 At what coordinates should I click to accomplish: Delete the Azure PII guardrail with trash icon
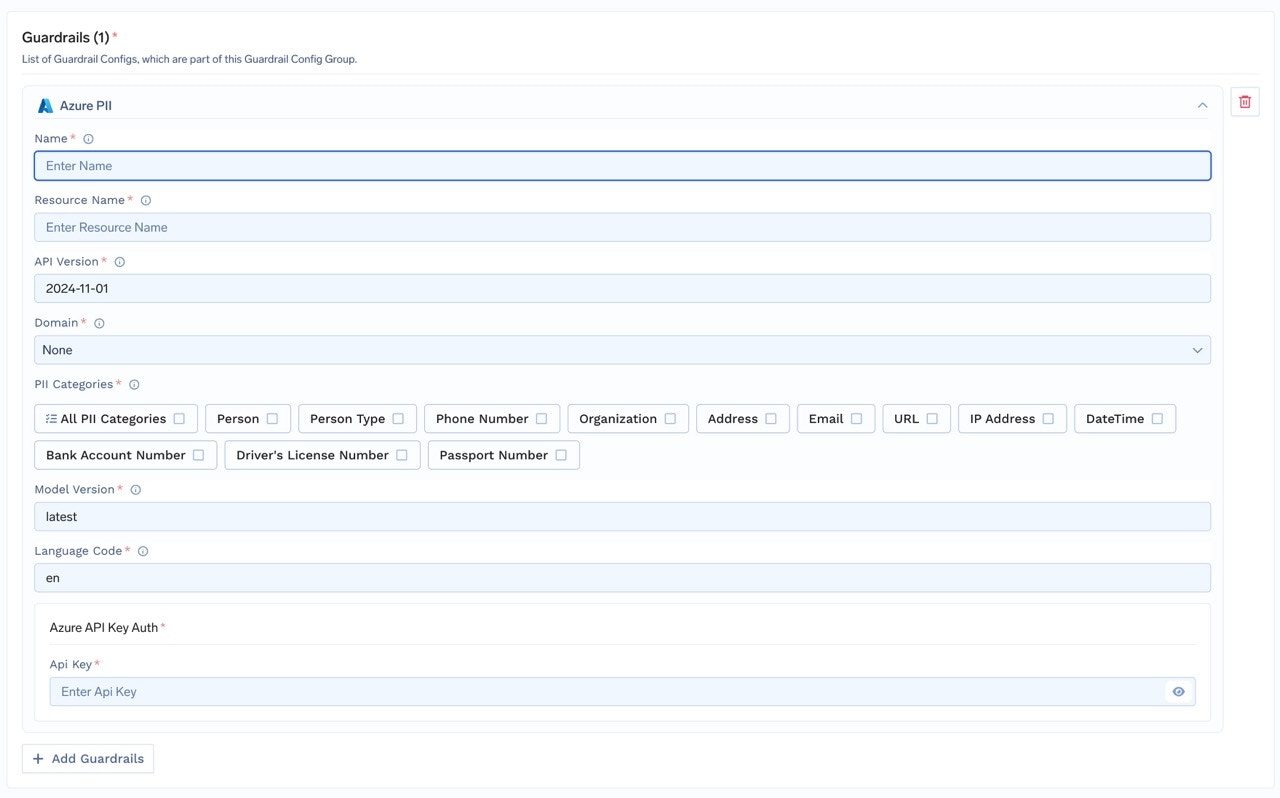coord(1245,102)
